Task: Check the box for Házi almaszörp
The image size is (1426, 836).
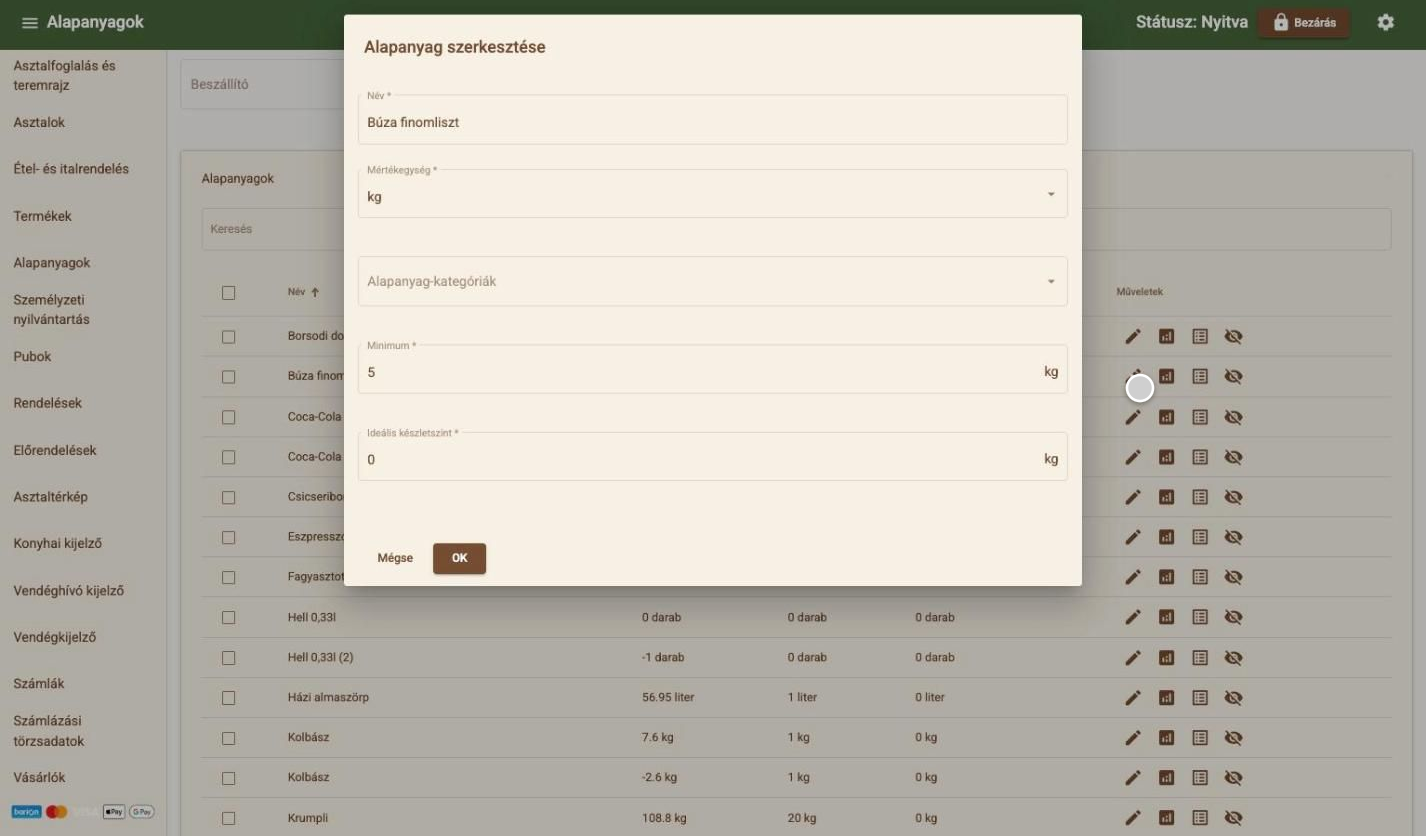Action: pos(228,698)
